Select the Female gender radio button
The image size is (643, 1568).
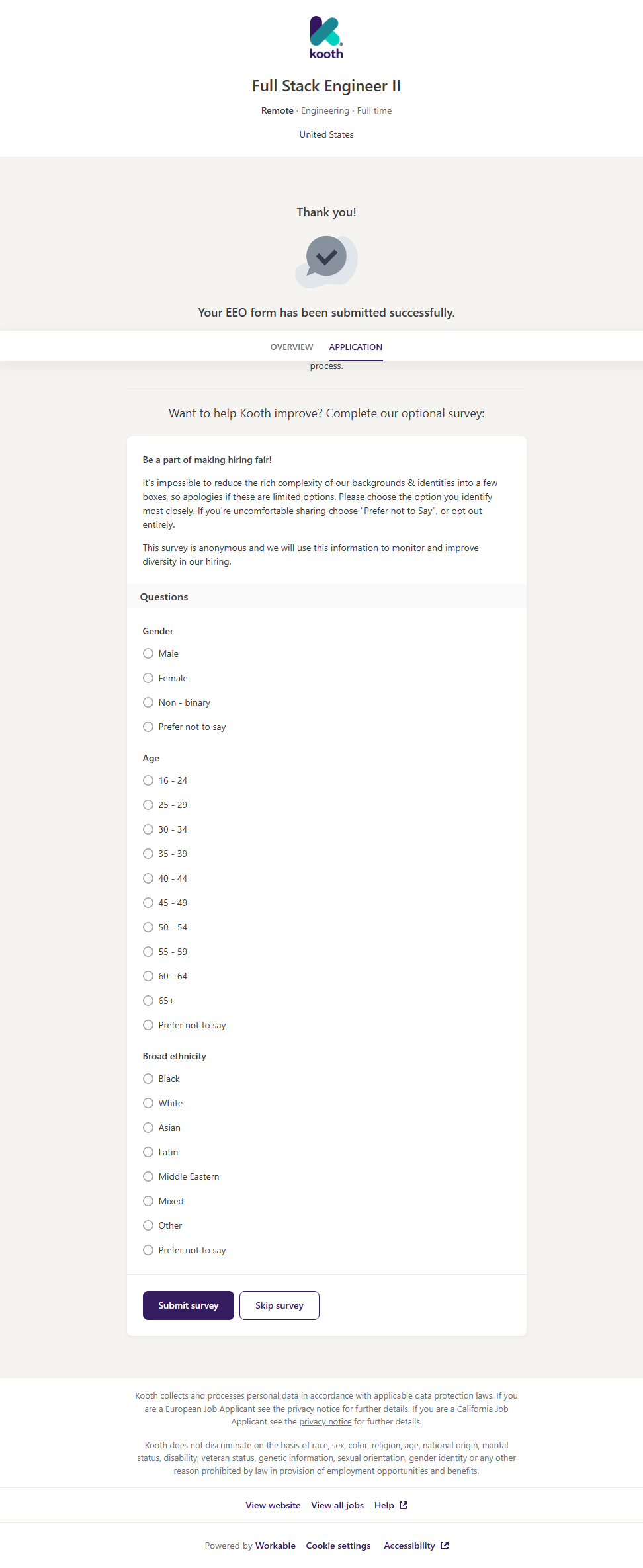click(x=148, y=678)
